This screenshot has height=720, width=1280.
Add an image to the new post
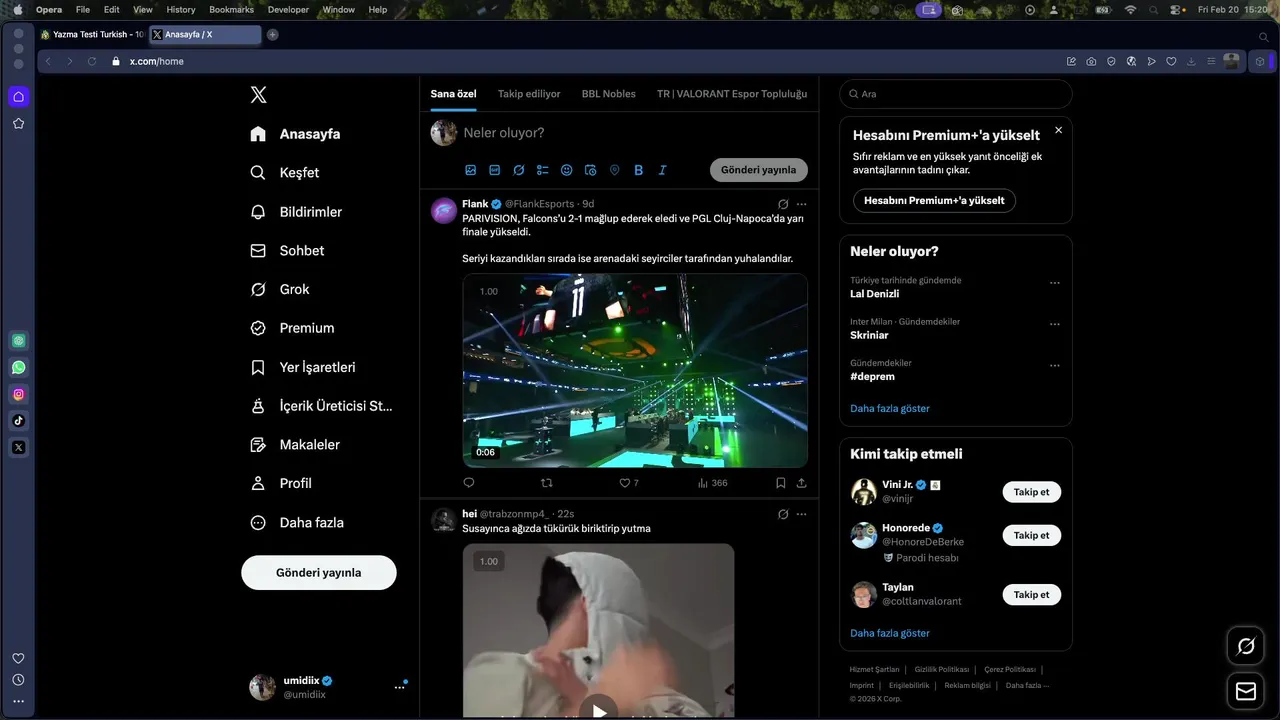coord(471,170)
